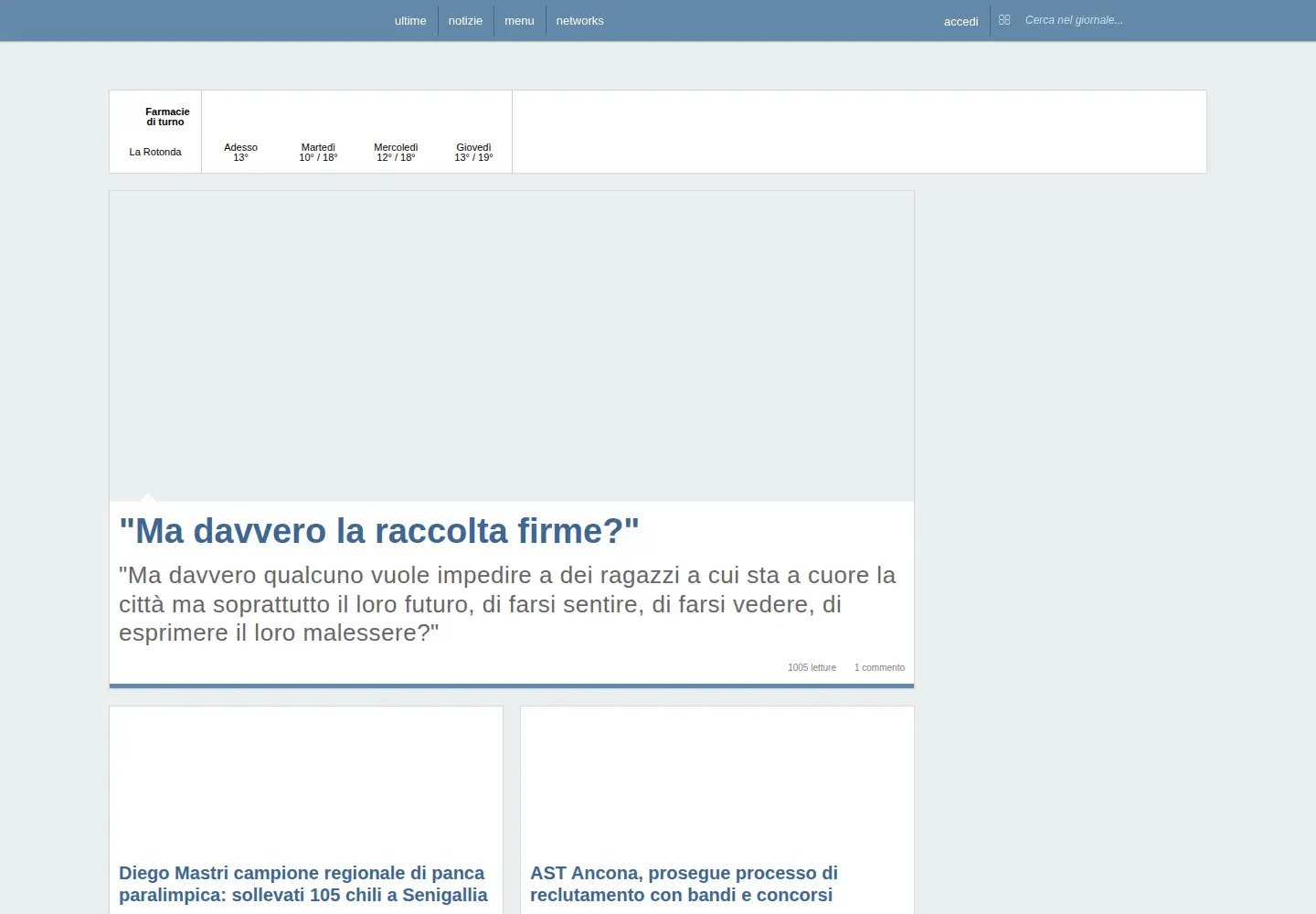Click the image above the Diego Mastri headline
Viewport: 1316px width, 914px height.
click(x=306, y=780)
